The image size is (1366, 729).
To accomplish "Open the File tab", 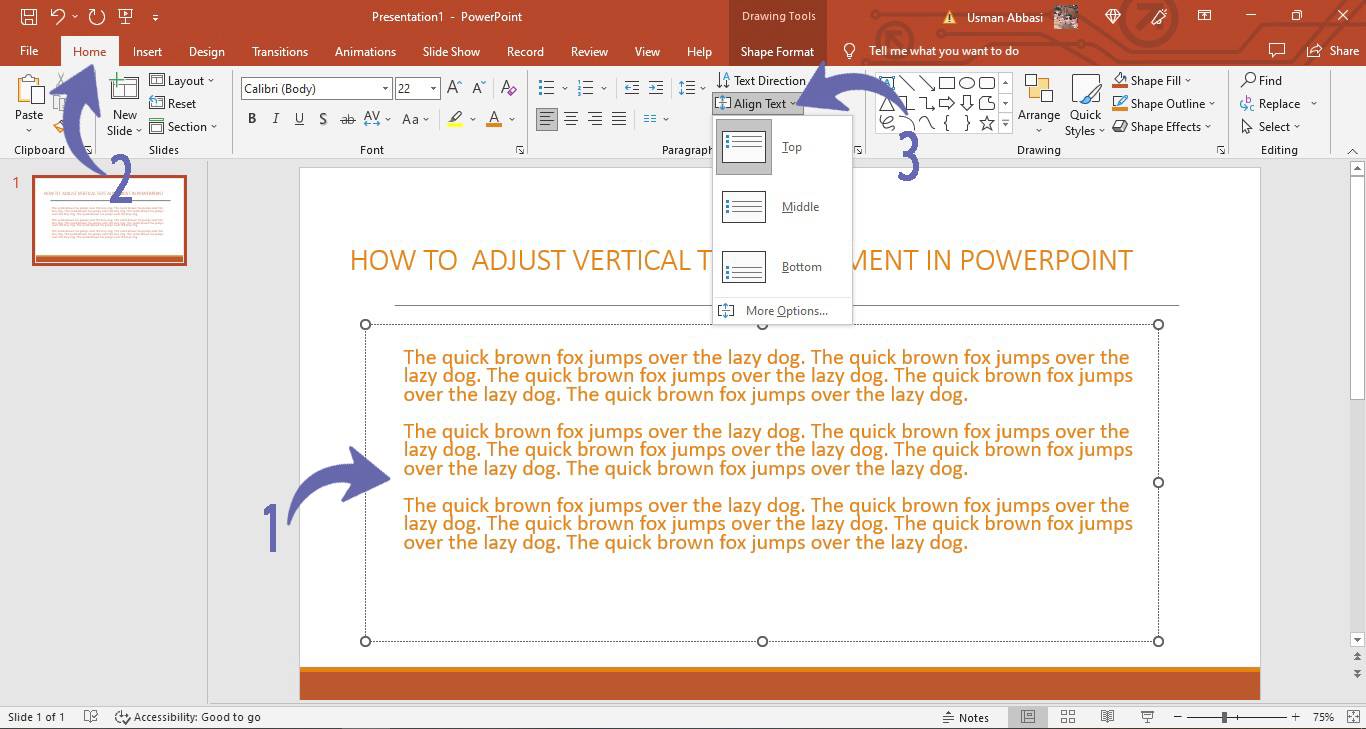I will click(29, 51).
